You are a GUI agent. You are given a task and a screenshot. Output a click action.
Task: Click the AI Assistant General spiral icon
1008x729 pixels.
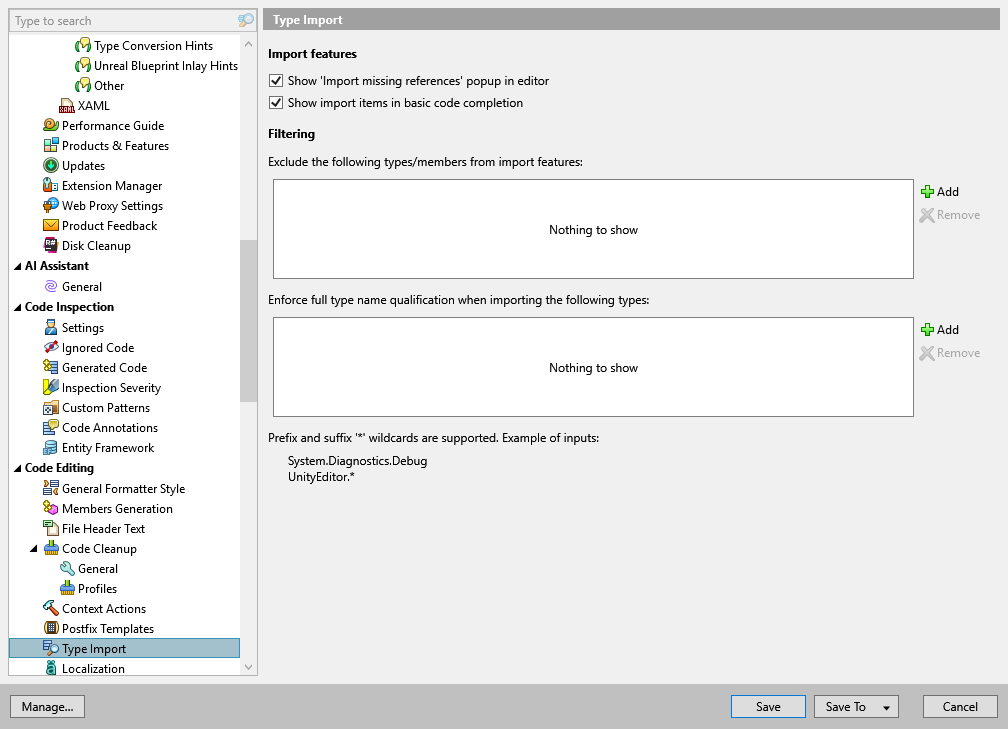pos(51,286)
